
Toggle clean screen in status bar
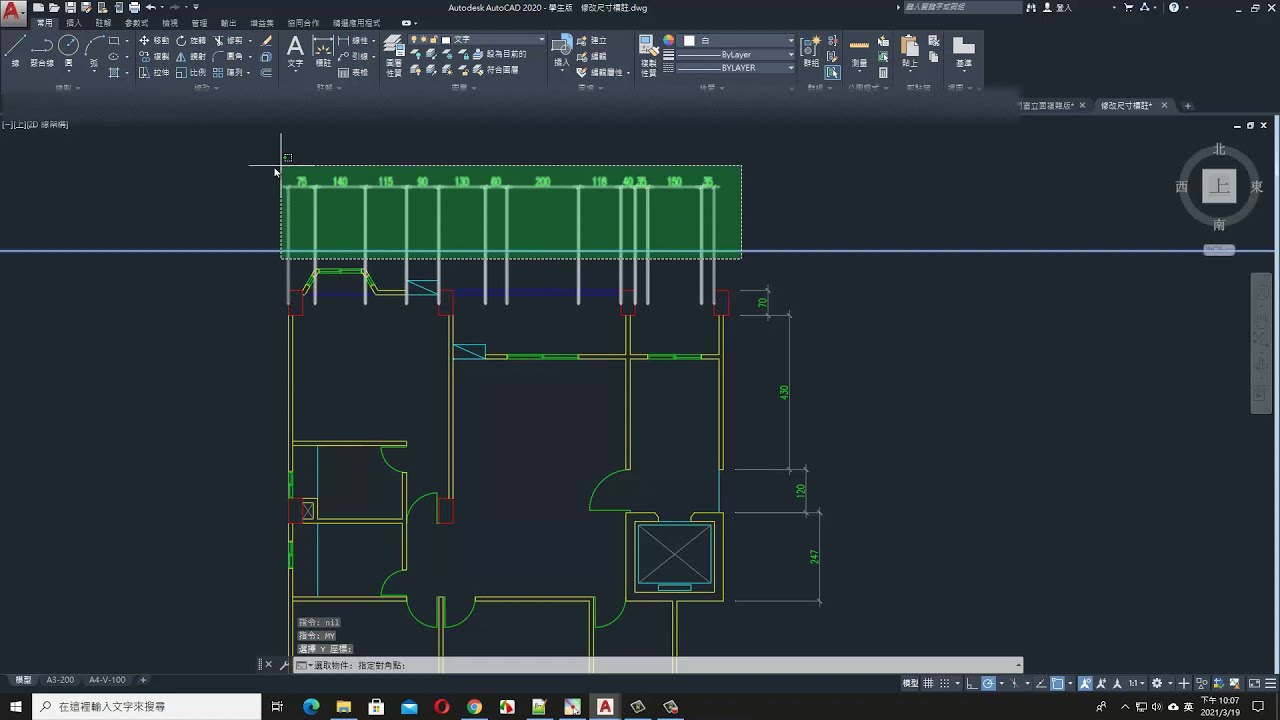click(x=1255, y=683)
